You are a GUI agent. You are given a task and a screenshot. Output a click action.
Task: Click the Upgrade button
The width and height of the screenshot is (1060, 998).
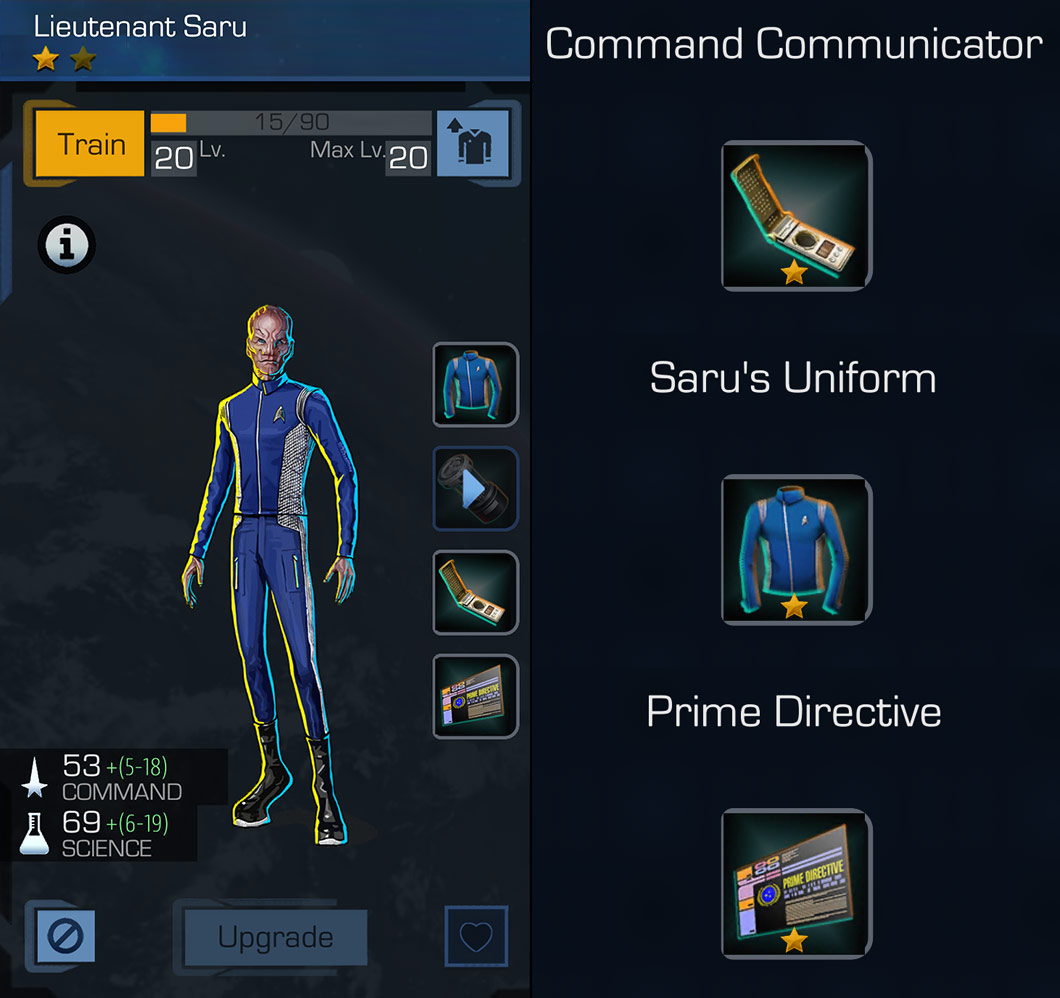click(276, 937)
